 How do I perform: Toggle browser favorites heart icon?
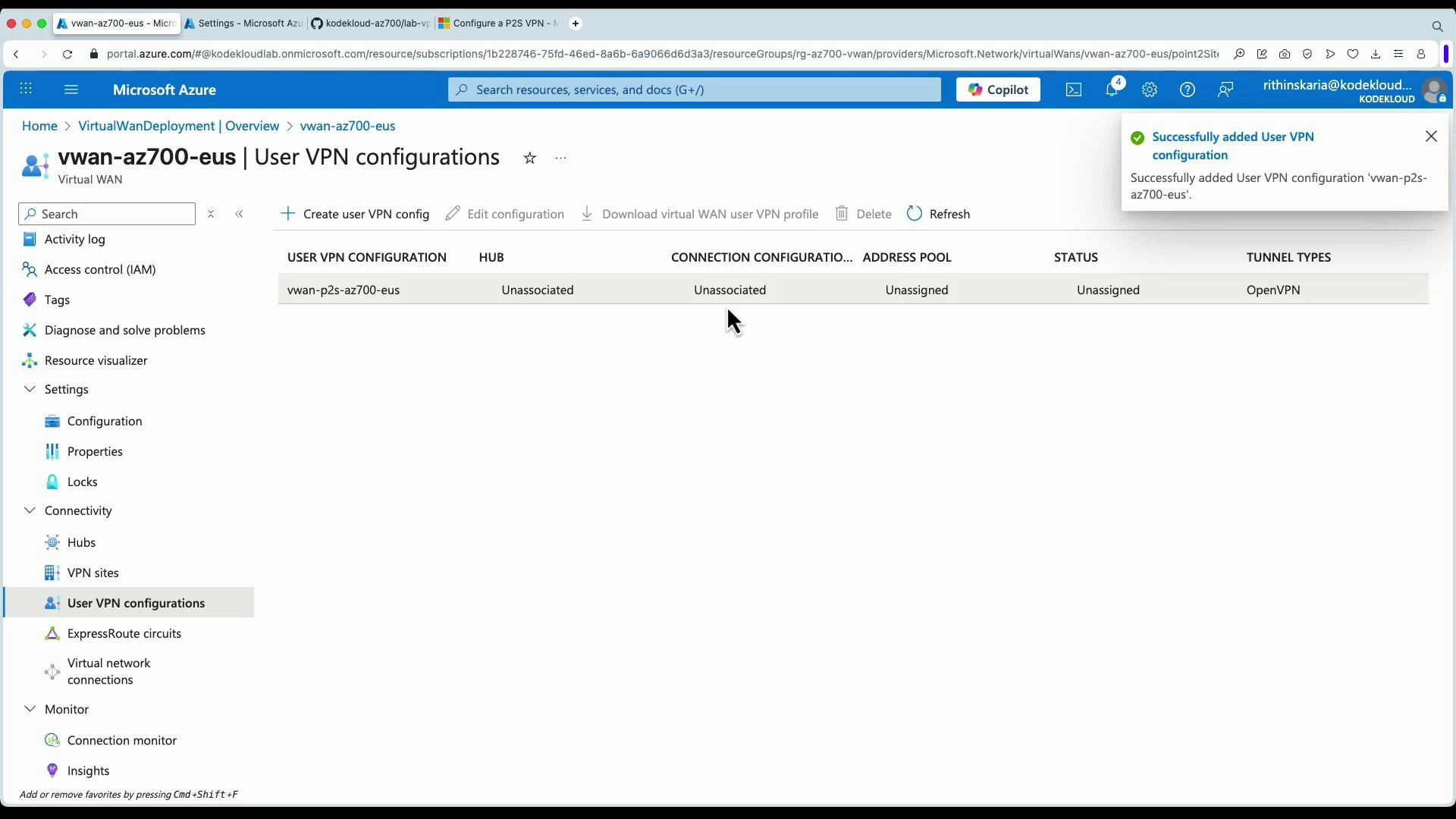pyautogui.click(x=1354, y=54)
